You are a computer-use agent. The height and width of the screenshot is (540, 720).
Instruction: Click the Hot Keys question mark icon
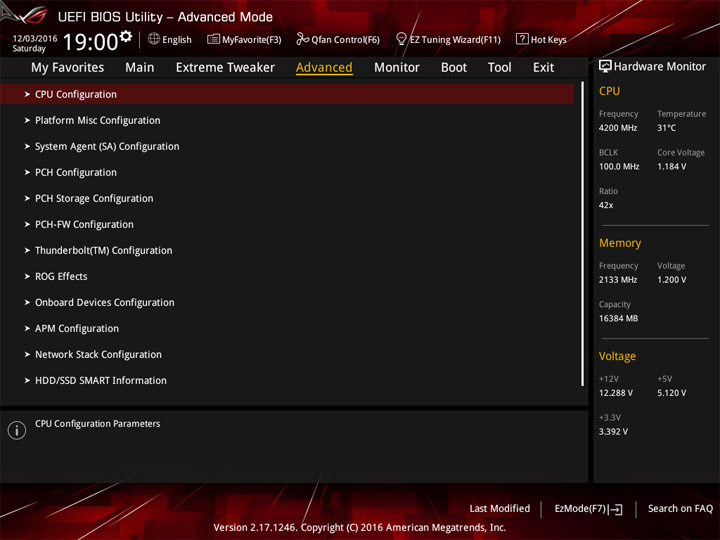tap(522, 39)
